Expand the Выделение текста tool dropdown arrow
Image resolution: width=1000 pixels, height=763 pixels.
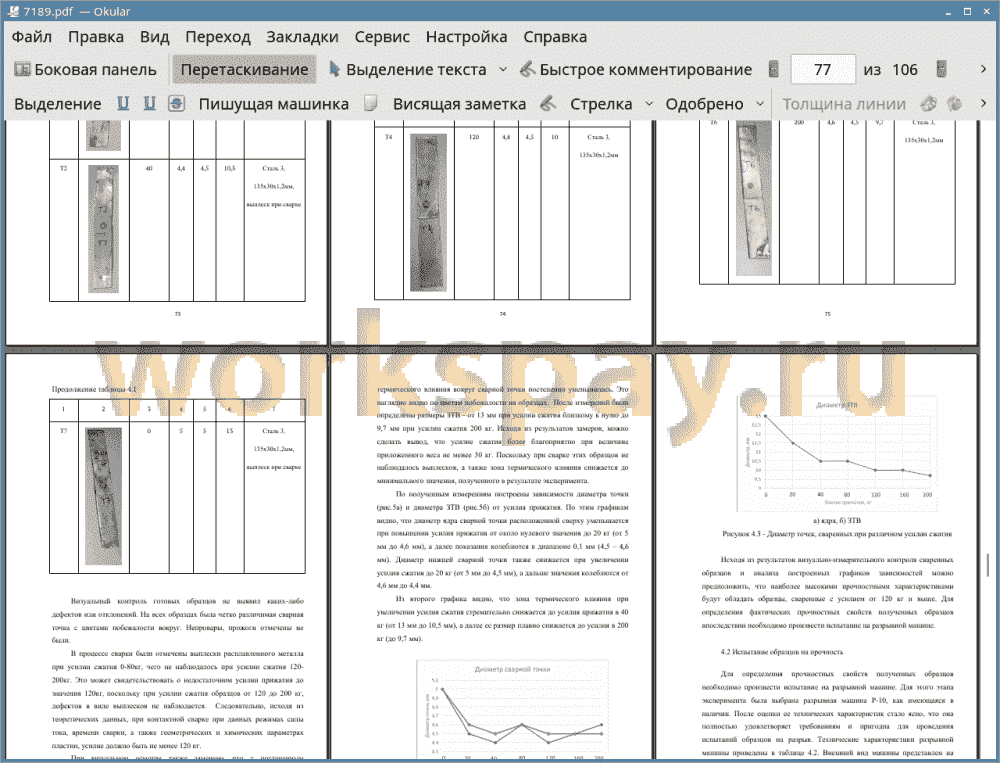(503, 70)
